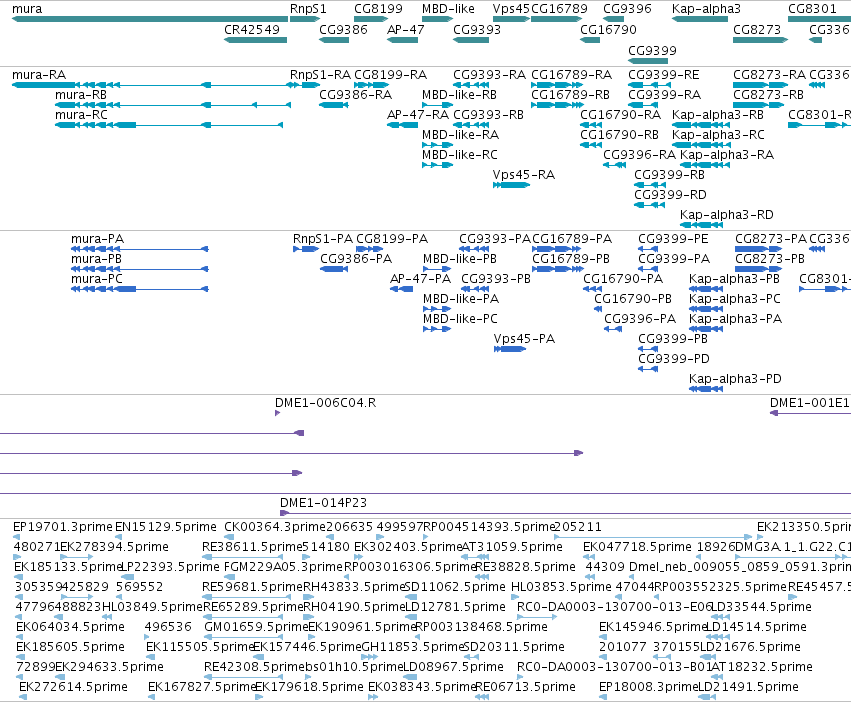
Task: Open the AT31059.5prime EST label
Action: point(512,547)
